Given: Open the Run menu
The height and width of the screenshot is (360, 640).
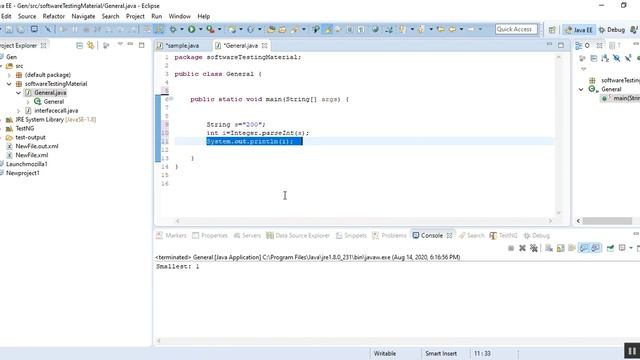Looking at the screenshot, I should coord(157,16).
